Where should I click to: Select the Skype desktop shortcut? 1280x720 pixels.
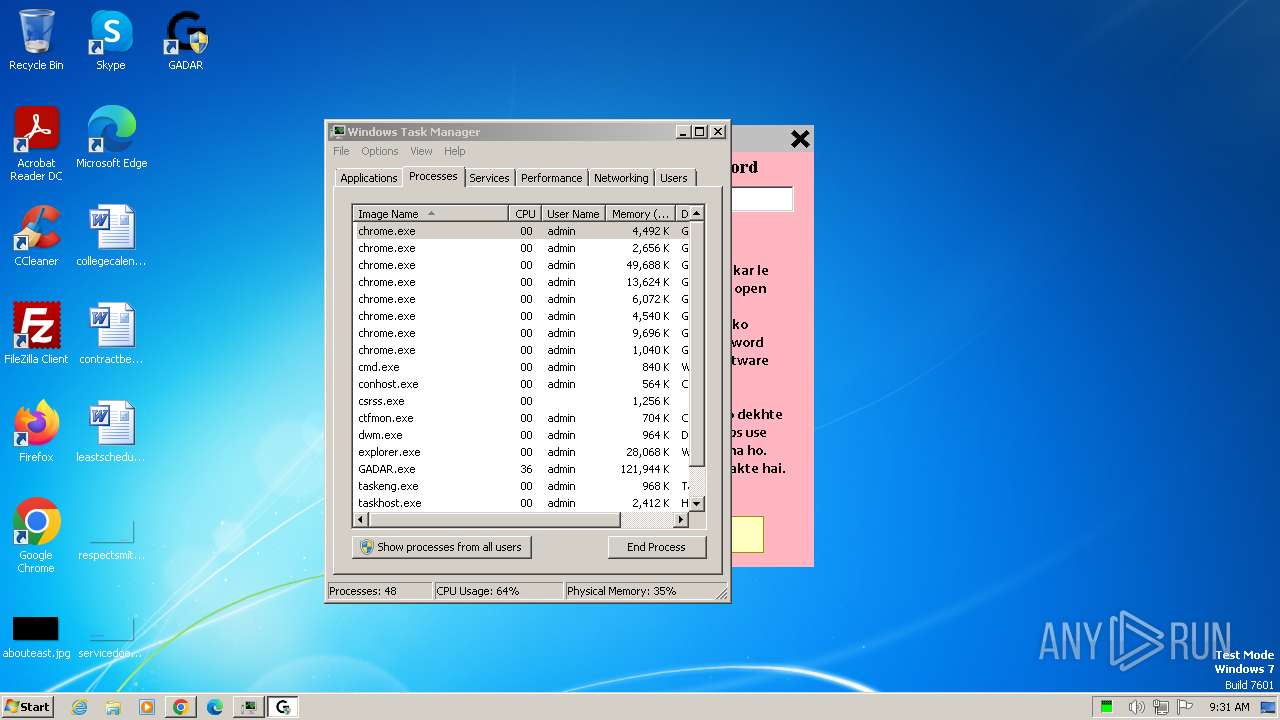tap(111, 40)
